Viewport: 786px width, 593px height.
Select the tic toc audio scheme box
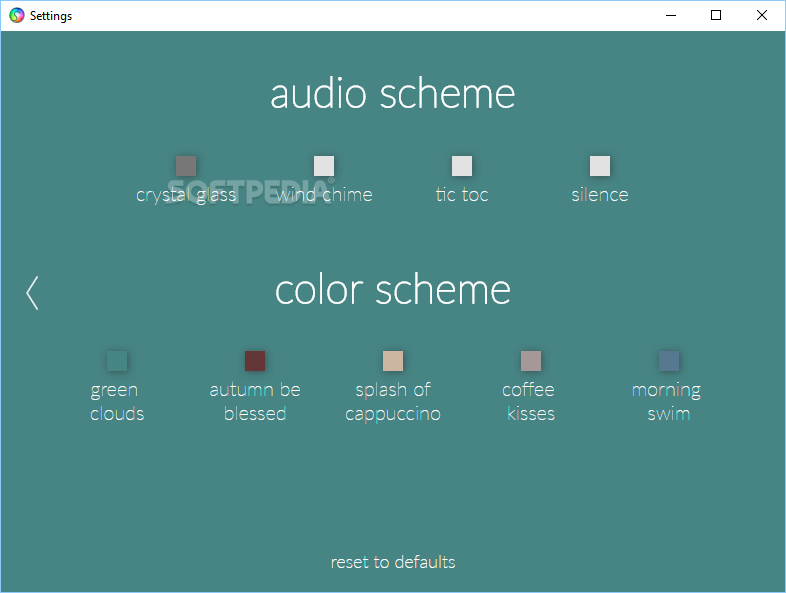(x=462, y=166)
